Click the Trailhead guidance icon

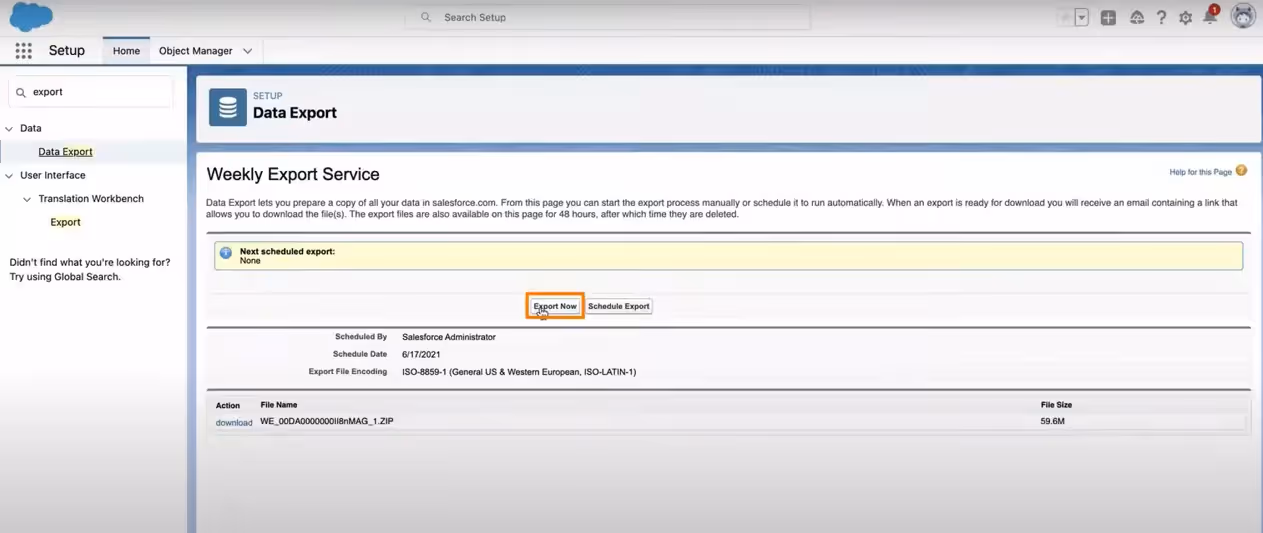[x=1137, y=17]
